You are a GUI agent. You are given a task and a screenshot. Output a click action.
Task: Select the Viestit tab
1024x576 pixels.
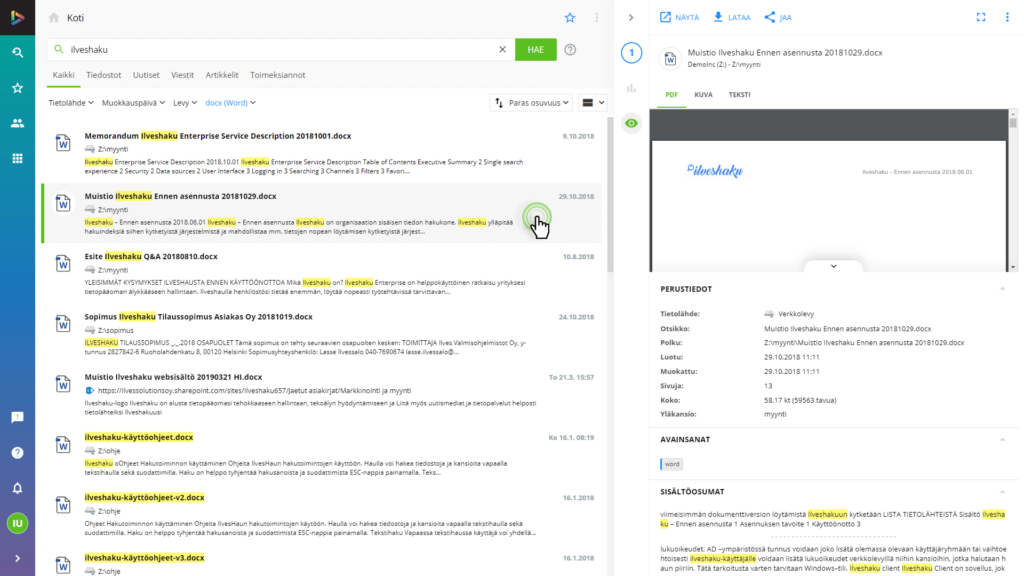183,75
